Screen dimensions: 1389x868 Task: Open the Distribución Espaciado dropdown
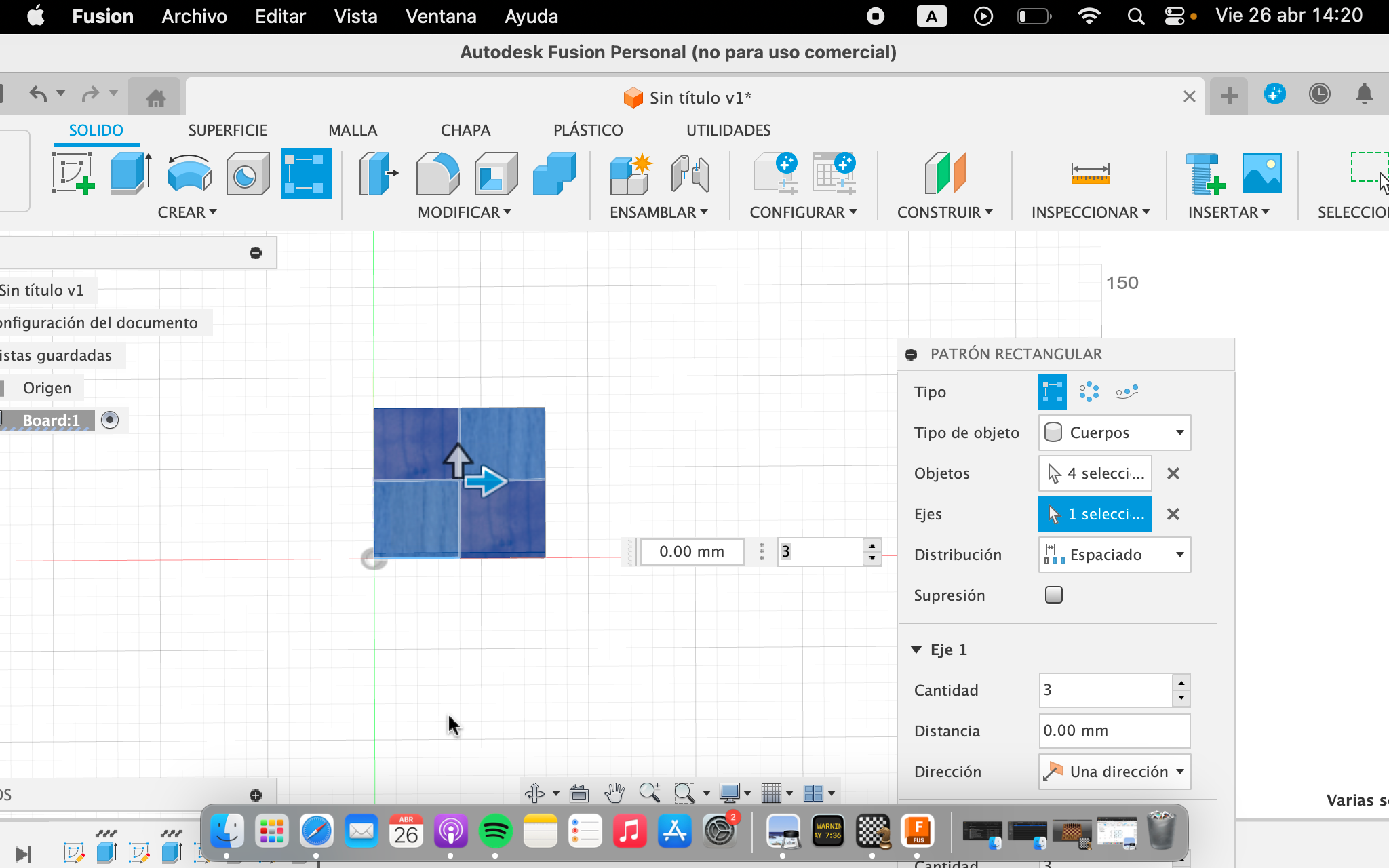(x=1115, y=555)
